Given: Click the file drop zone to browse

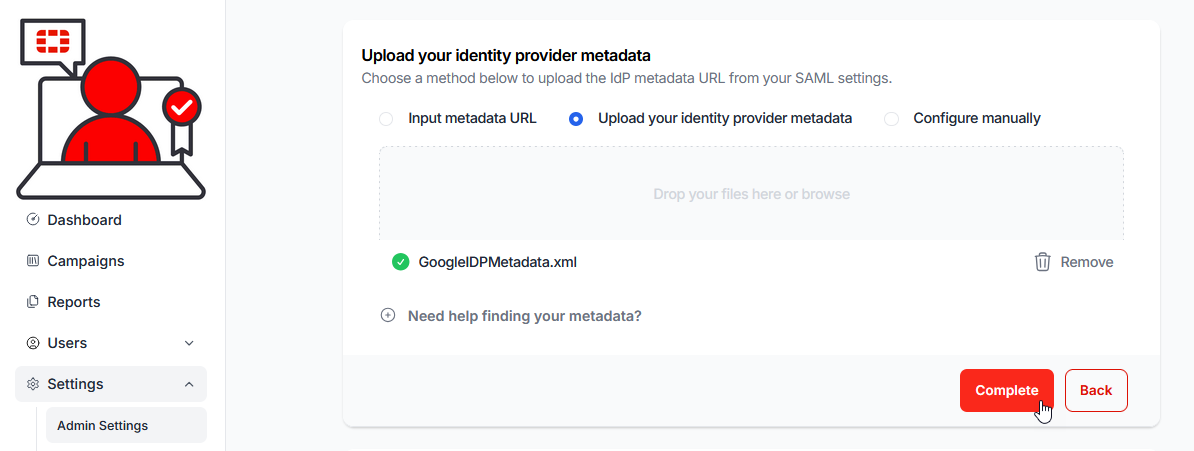Looking at the screenshot, I should coord(751,194).
